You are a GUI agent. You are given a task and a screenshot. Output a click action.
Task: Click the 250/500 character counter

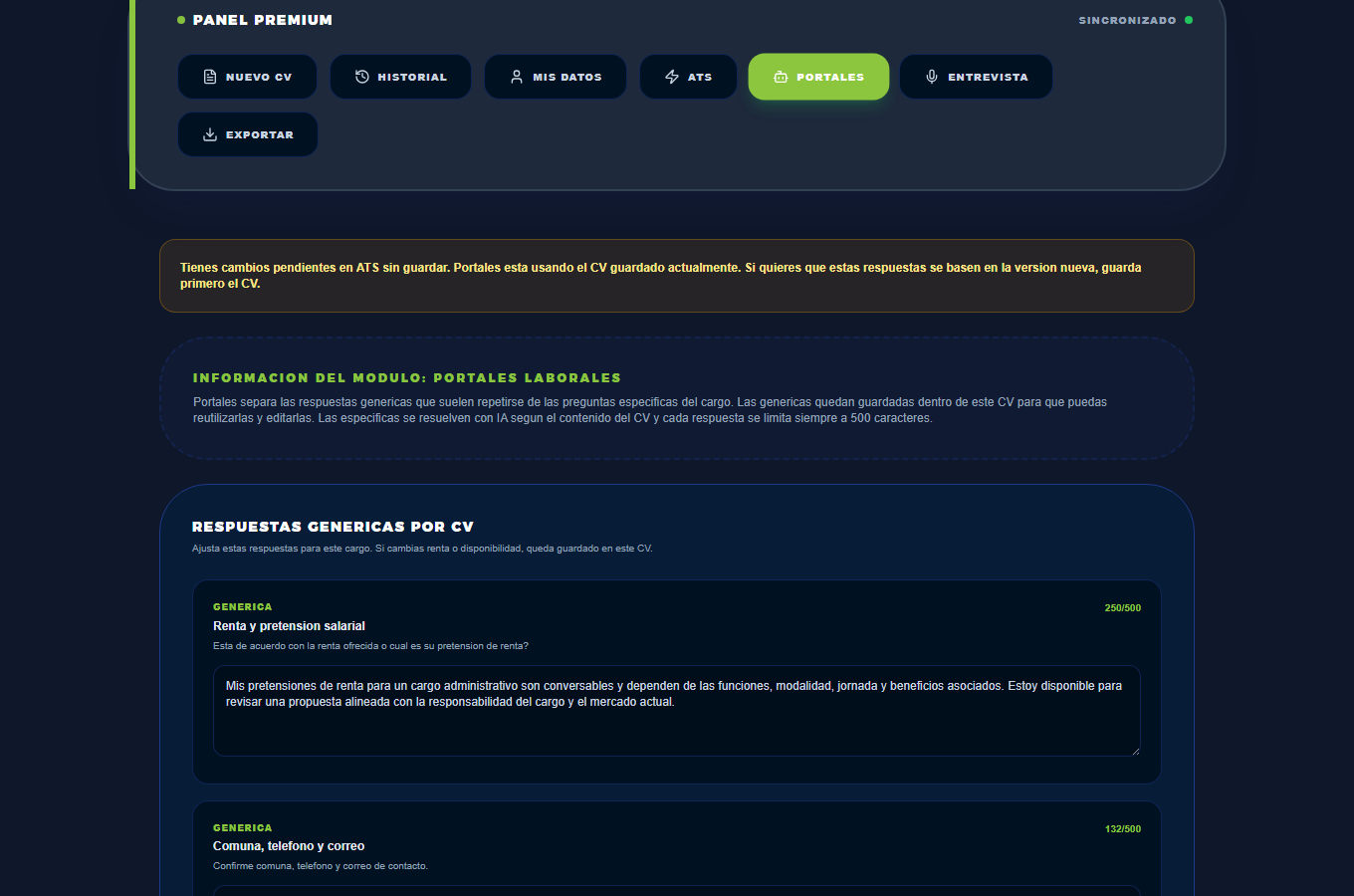[x=1123, y=607]
